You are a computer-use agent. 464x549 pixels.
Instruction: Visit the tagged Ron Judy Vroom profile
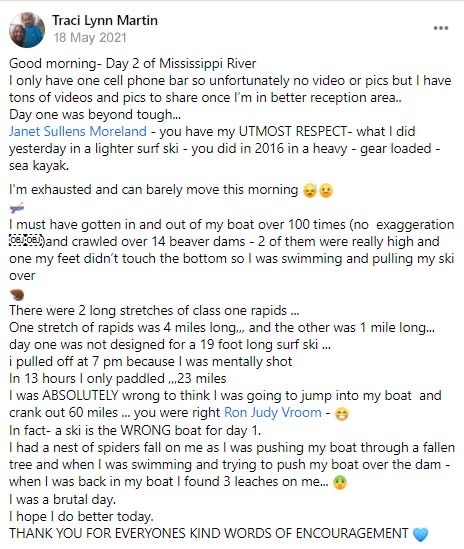[272, 412]
